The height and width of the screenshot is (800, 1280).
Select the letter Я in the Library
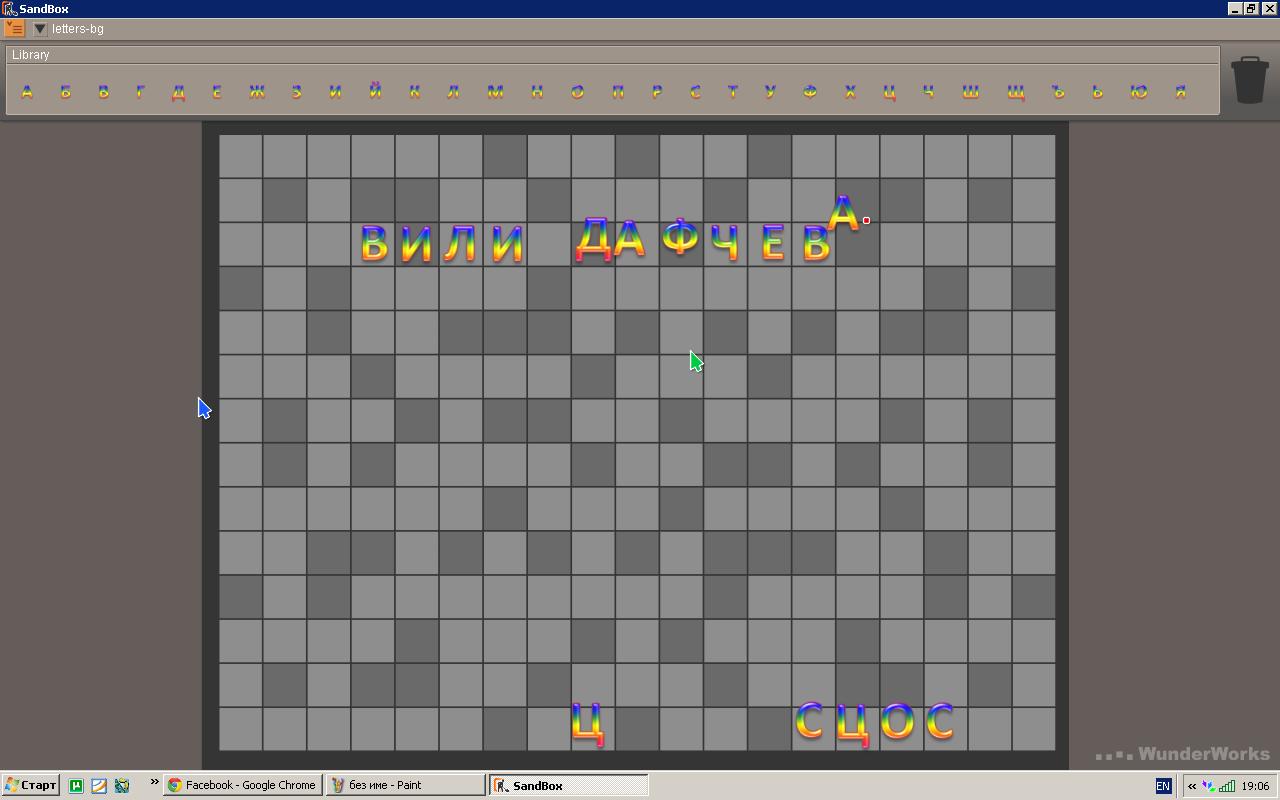coord(1180,92)
